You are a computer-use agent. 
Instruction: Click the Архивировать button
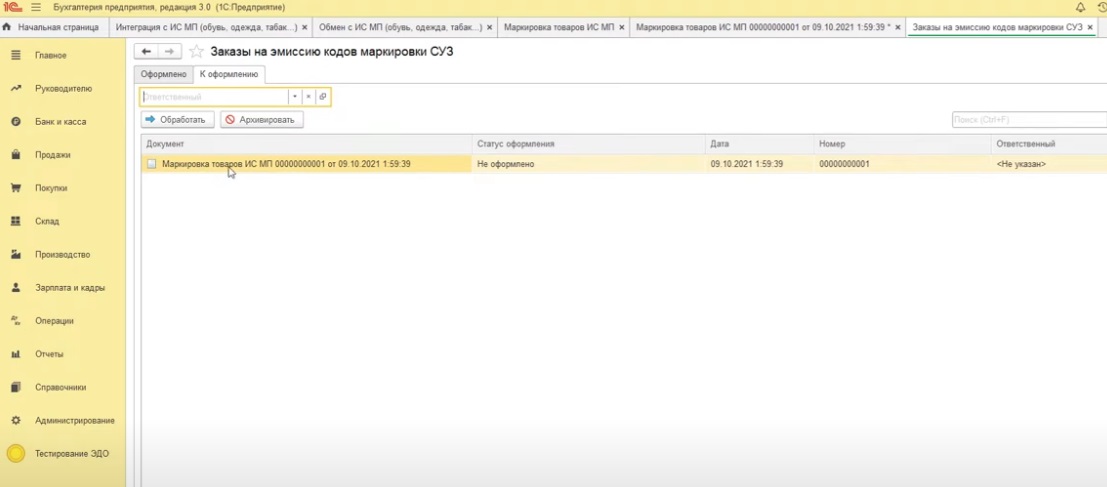pos(262,120)
